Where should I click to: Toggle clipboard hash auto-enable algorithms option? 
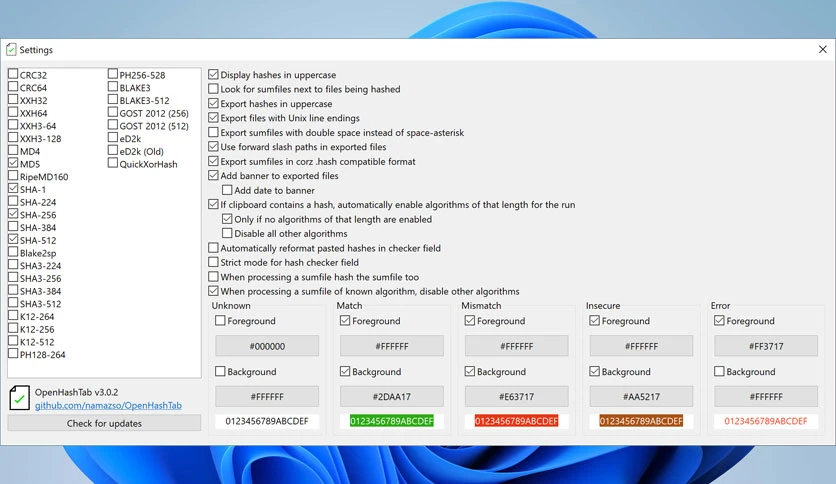(x=213, y=204)
